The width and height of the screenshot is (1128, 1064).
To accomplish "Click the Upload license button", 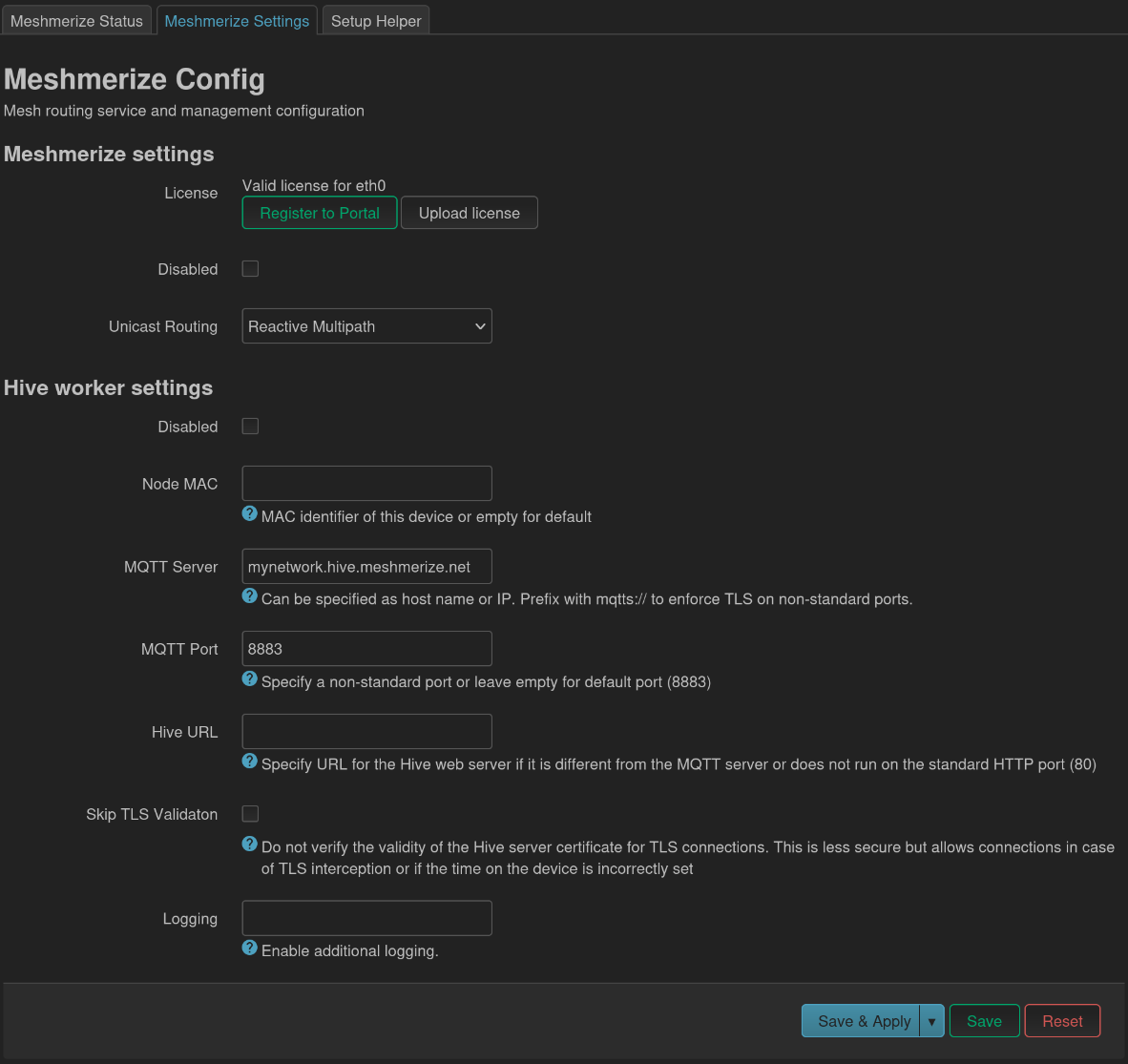I will tap(469, 213).
